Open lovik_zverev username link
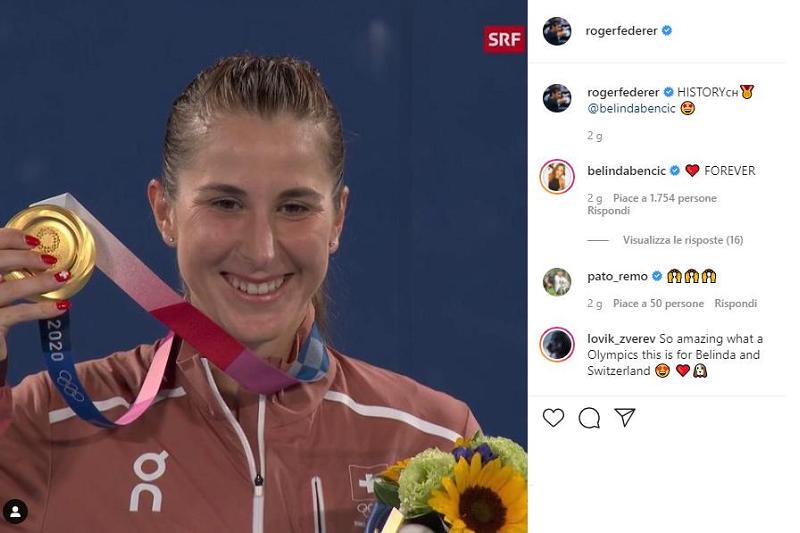Viewport: 800px width, 533px height. [x=621, y=339]
